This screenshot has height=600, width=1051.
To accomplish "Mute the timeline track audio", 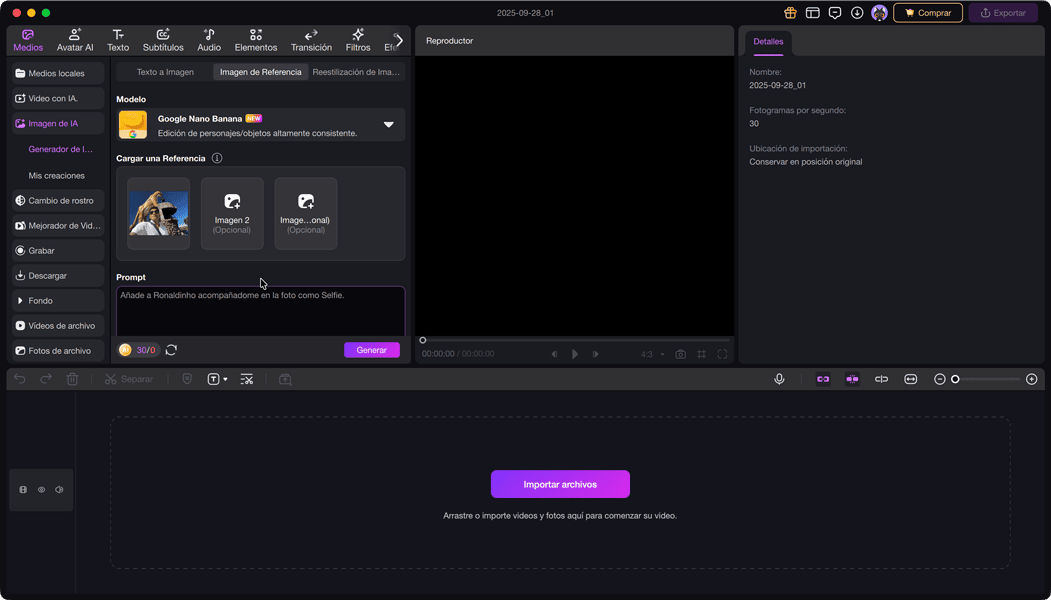I will pyautogui.click(x=59, y=490).
